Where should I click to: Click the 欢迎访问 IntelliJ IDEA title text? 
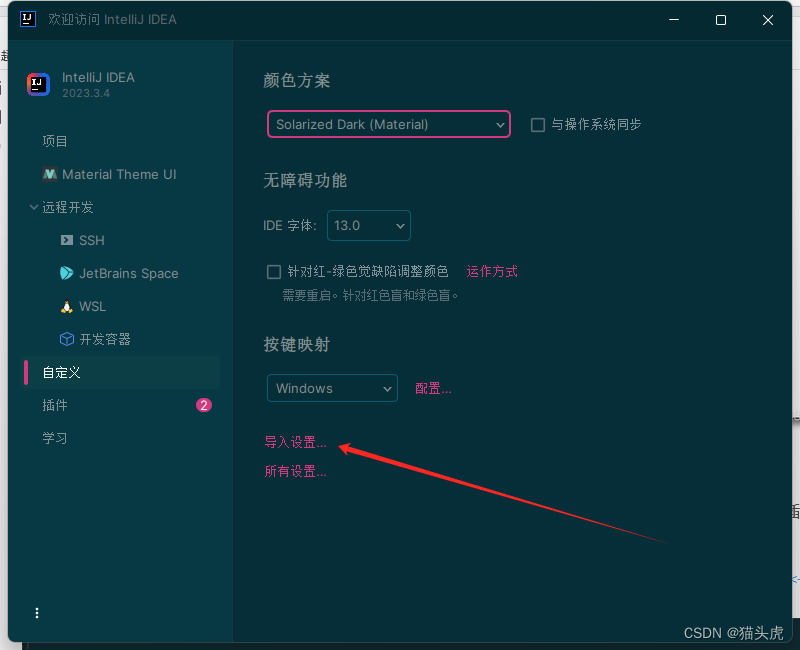coord(112,19)
